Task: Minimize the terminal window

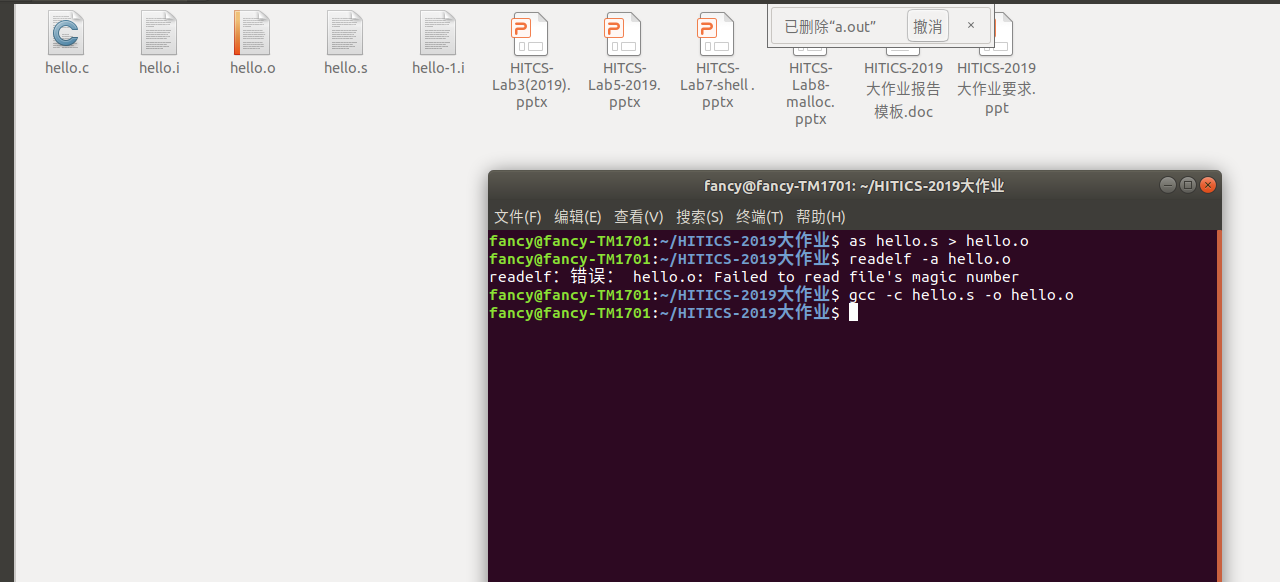Action: (x=1168, y=185)
